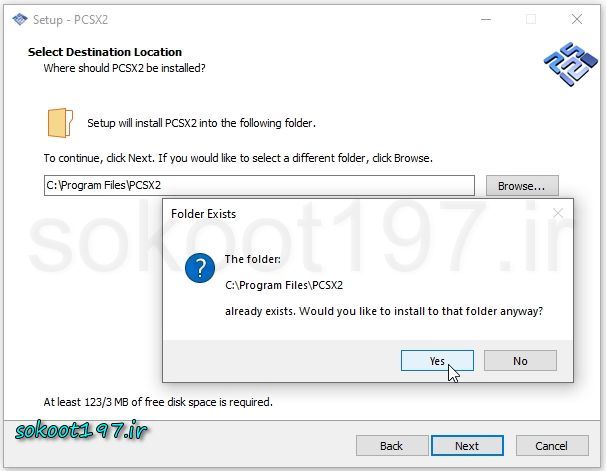Screen dimensions: 606x471
Task: Confirm installing to existing folder with Yes
Action: [437, 361]
